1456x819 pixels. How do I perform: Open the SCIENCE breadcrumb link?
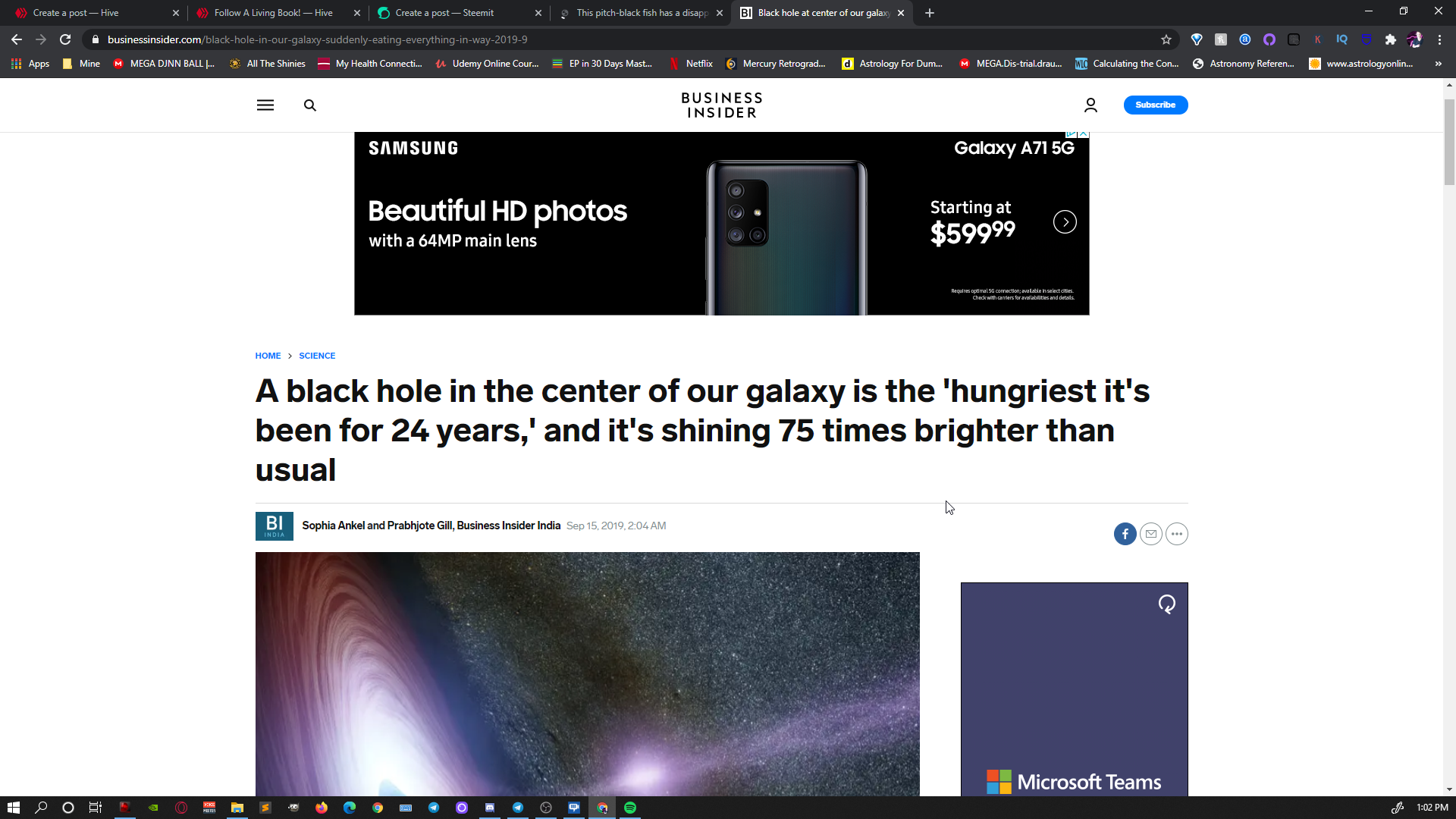point(317,356)
